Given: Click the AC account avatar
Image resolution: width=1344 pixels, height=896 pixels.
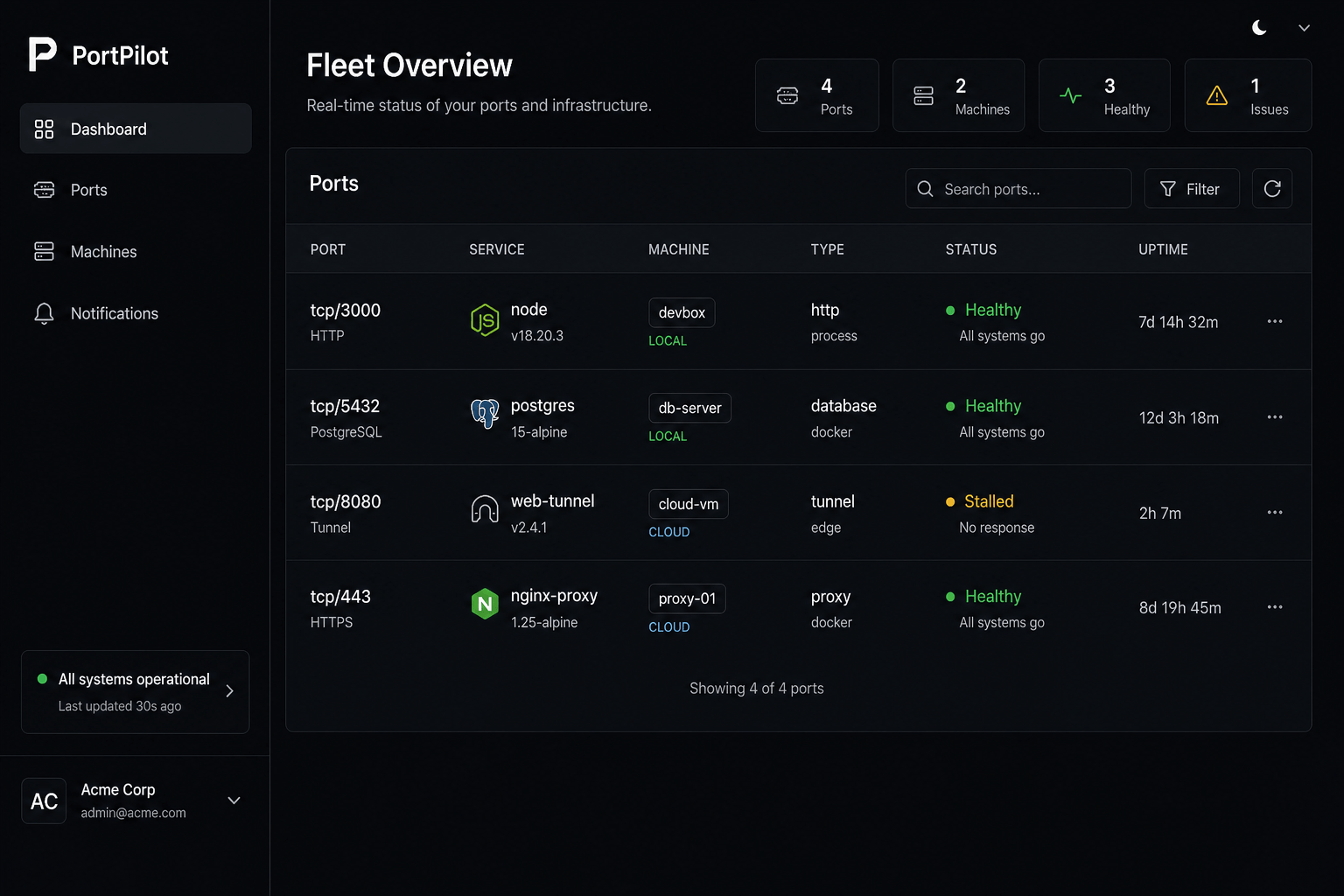Looking at the screenshot, I should [x=44, y=801].
